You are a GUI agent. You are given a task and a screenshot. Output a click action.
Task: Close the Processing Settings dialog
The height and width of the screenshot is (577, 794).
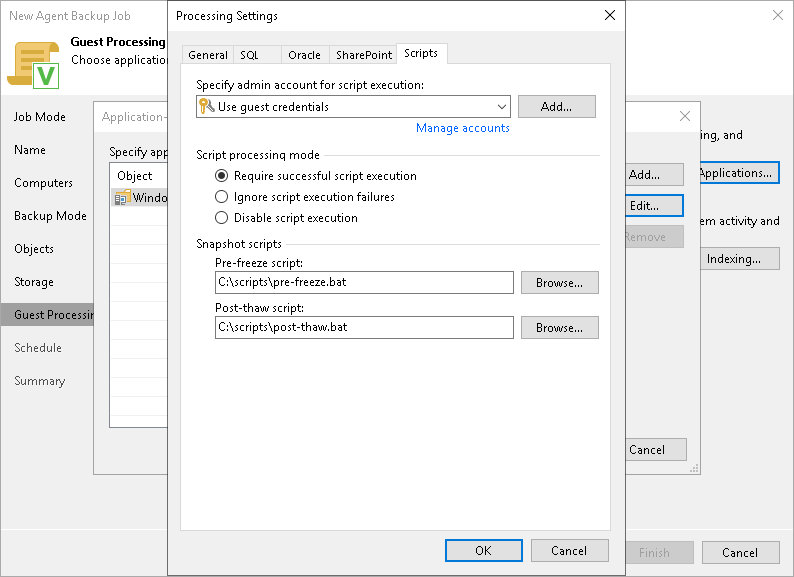tap(610, 15)
